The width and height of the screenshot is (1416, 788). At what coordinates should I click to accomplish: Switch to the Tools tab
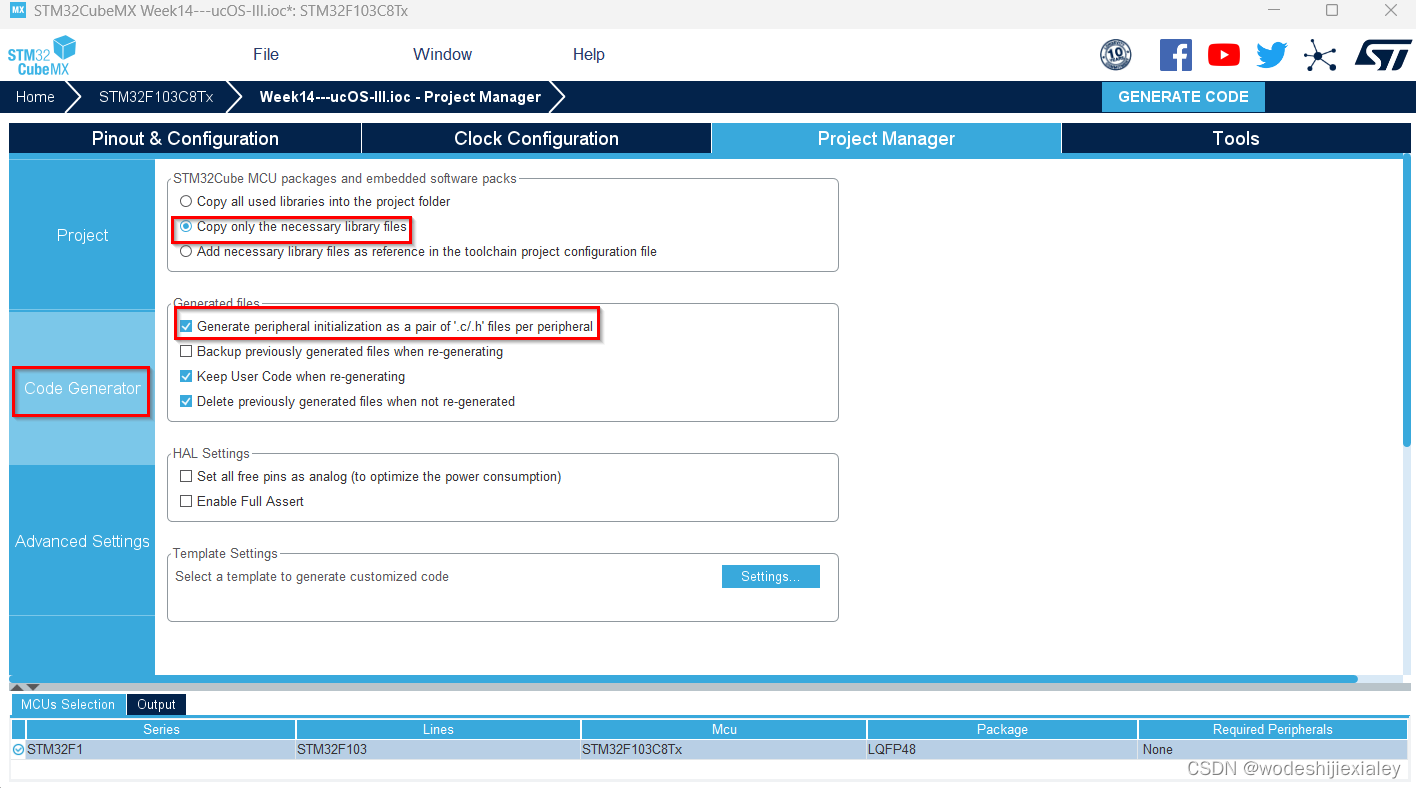coord(1236,139)
